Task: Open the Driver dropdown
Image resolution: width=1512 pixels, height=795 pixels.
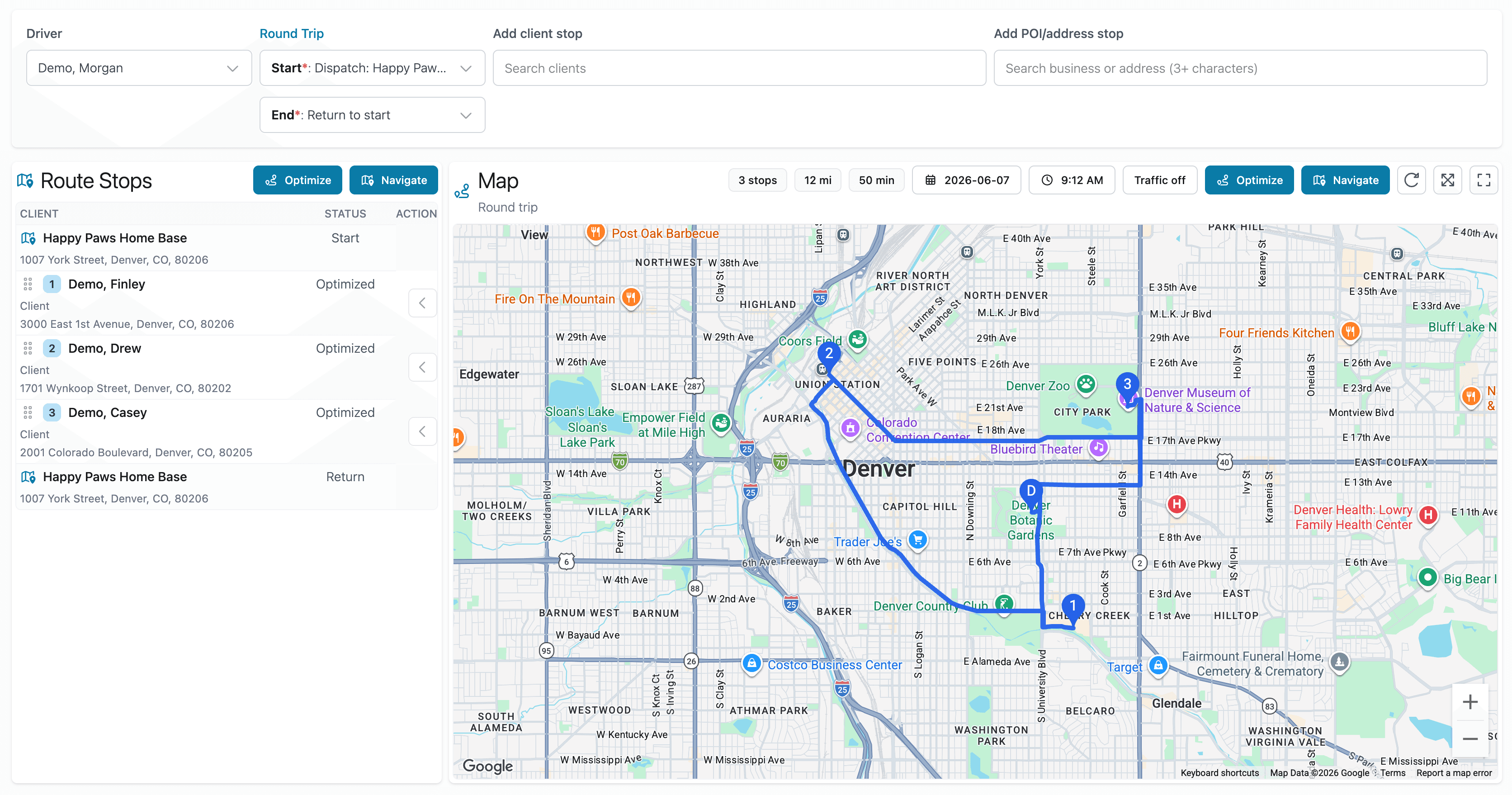Action: (139, 68)
